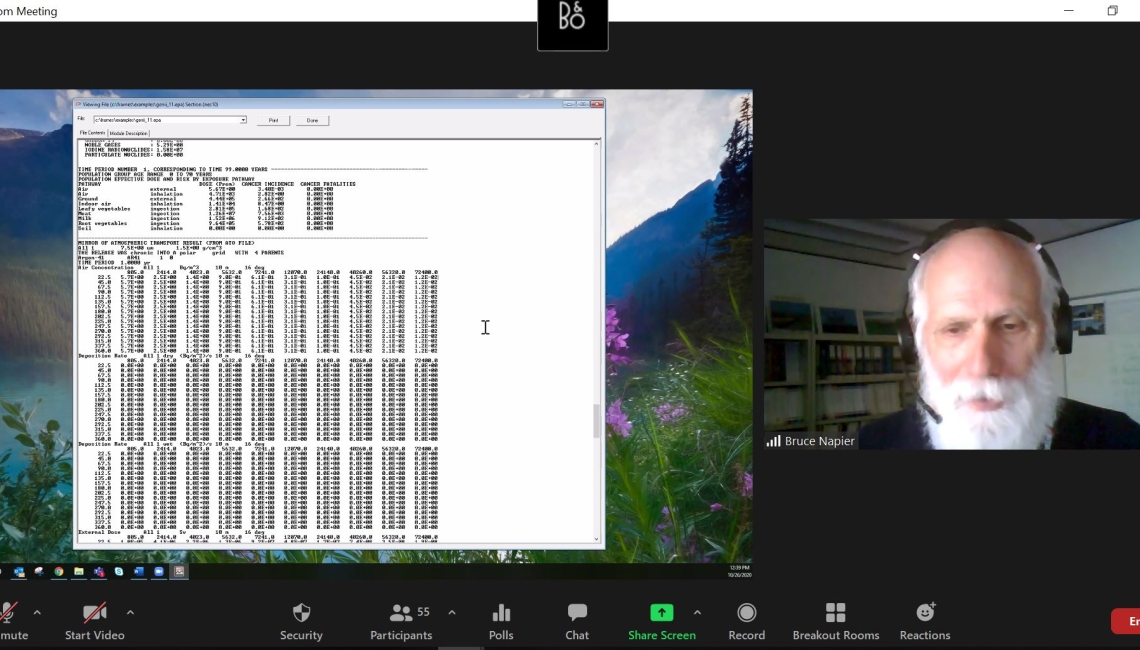Image resolution: width=1140 pixels, height=650 pixels.
Task: Click the Done button in file viewer
Action: [312, 120]
